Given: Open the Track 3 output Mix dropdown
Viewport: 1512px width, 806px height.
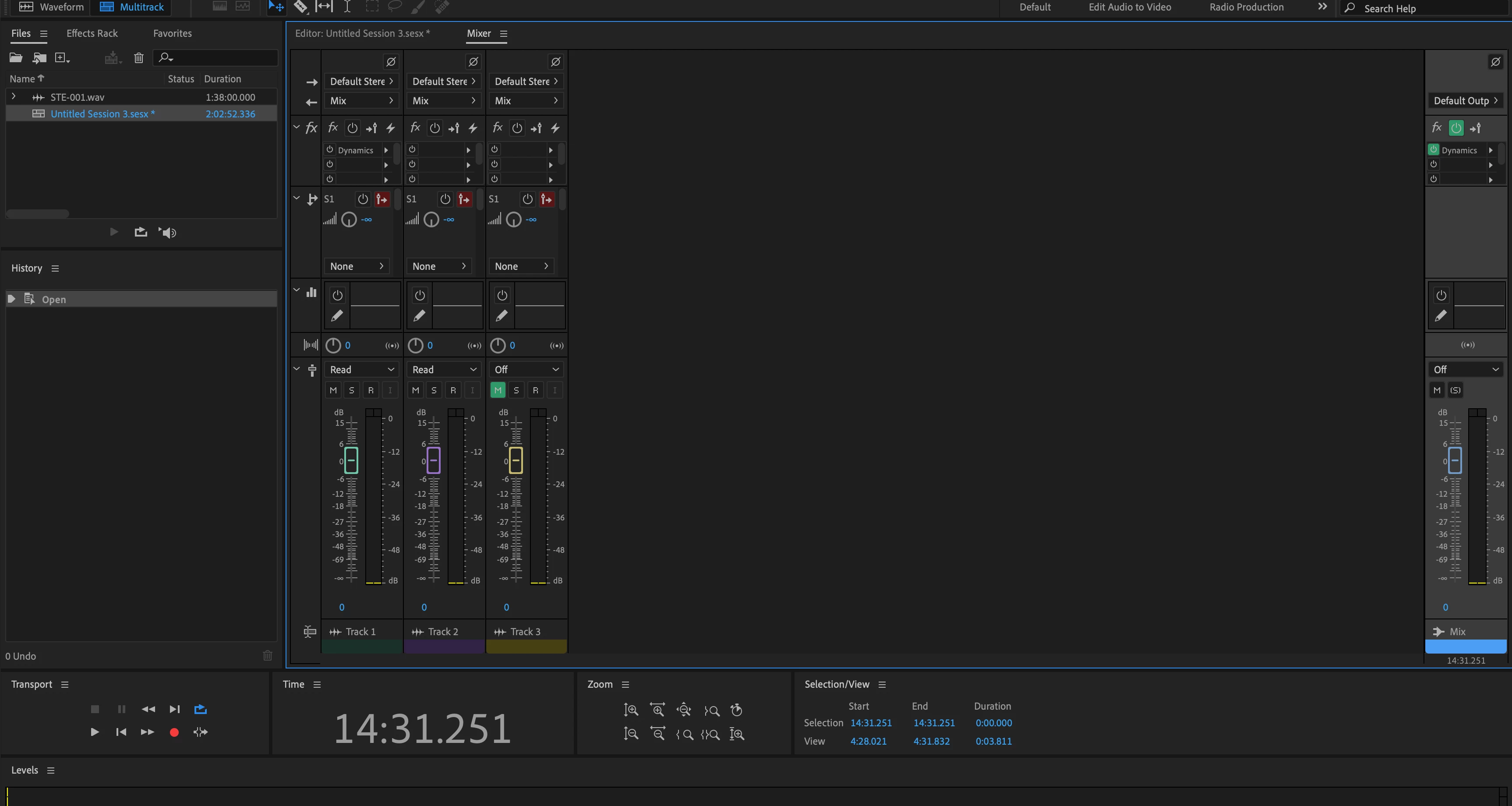Looking at the screenshot, I should tap(525, 100).
